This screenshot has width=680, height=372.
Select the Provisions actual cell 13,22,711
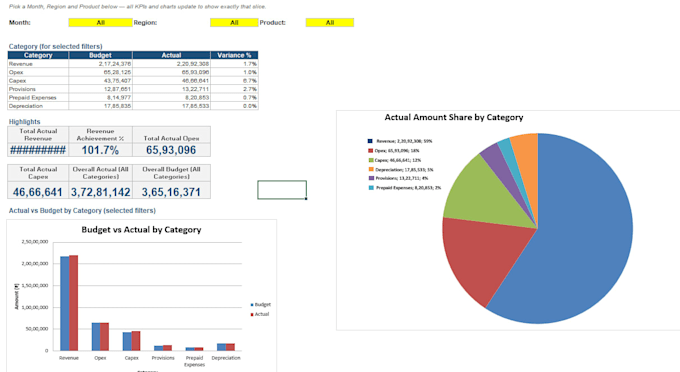coord(171,89)
